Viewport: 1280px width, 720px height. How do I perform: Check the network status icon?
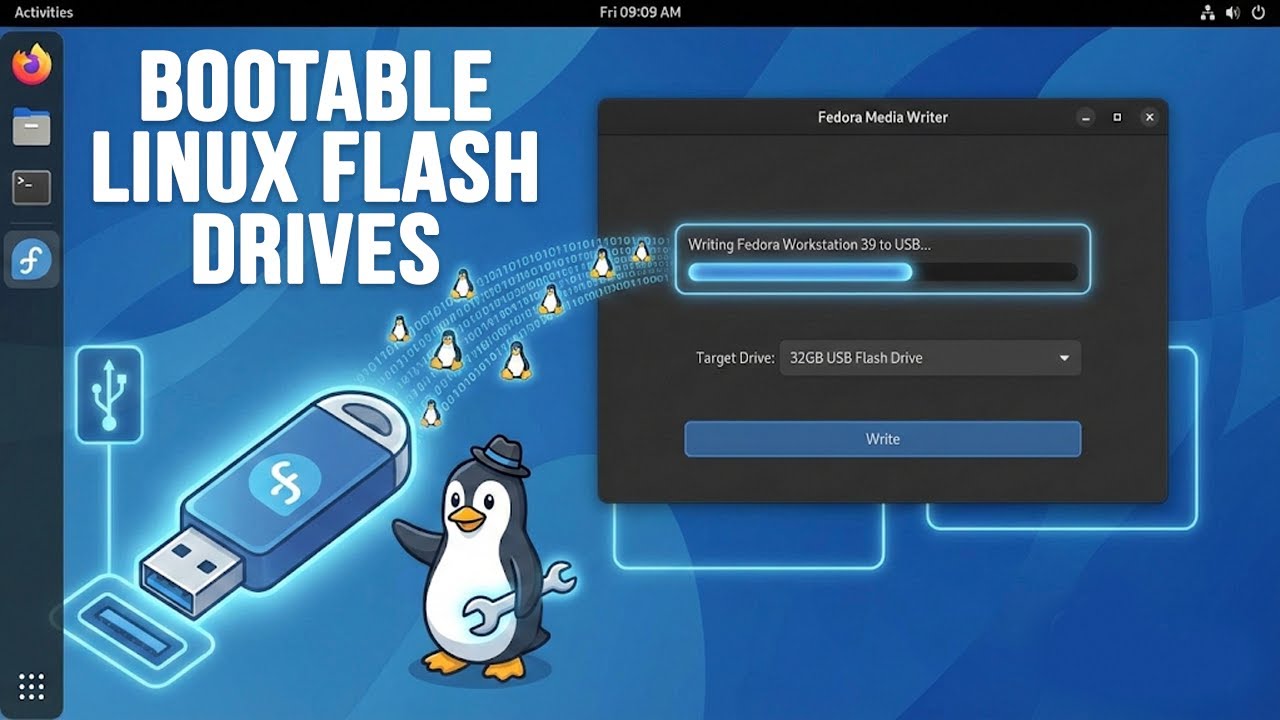click(x=1207, y=12)
